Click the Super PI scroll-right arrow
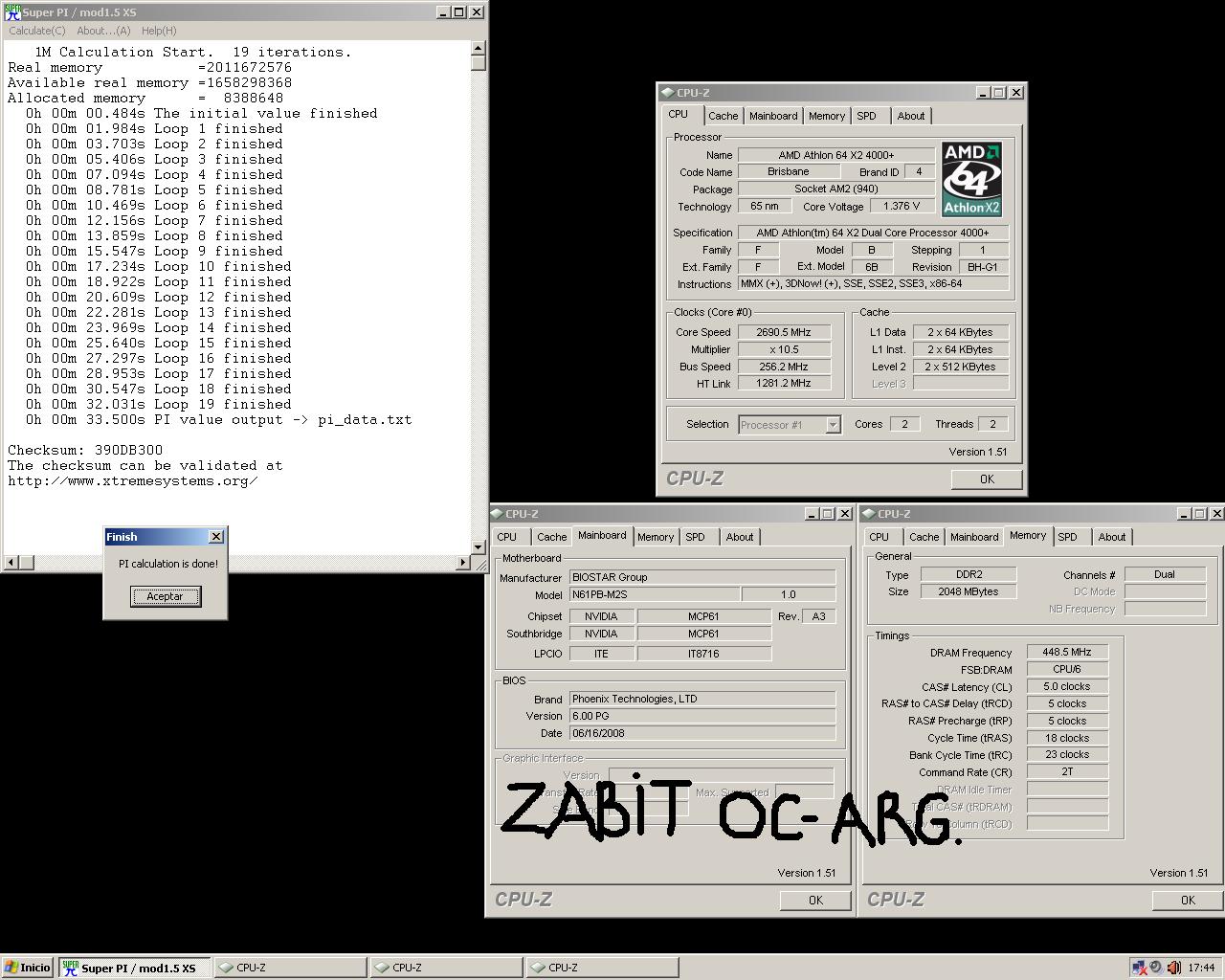Screen dimensions: 1225x980 [464, 563]
